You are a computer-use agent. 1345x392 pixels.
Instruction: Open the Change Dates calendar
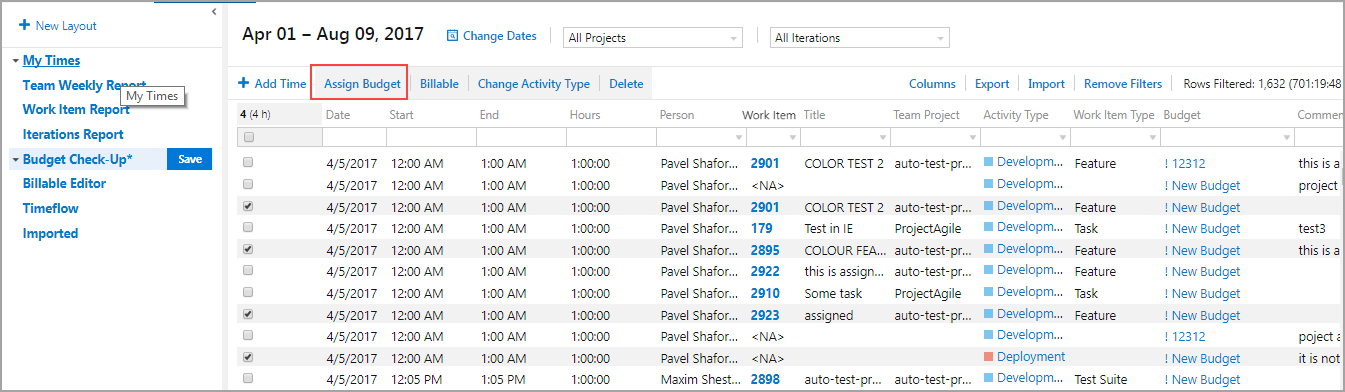click(x=491, y=36)
